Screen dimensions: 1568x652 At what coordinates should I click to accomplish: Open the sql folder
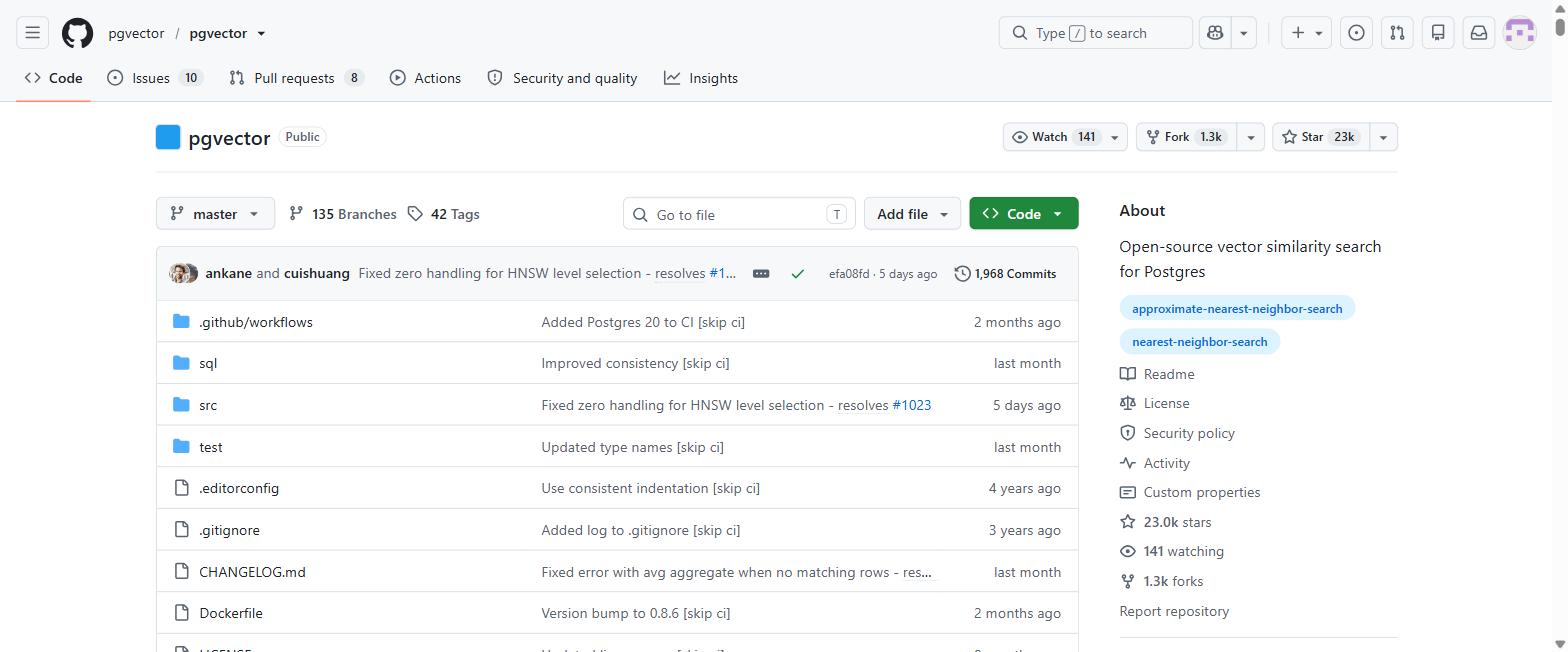[x=208, y=363]
